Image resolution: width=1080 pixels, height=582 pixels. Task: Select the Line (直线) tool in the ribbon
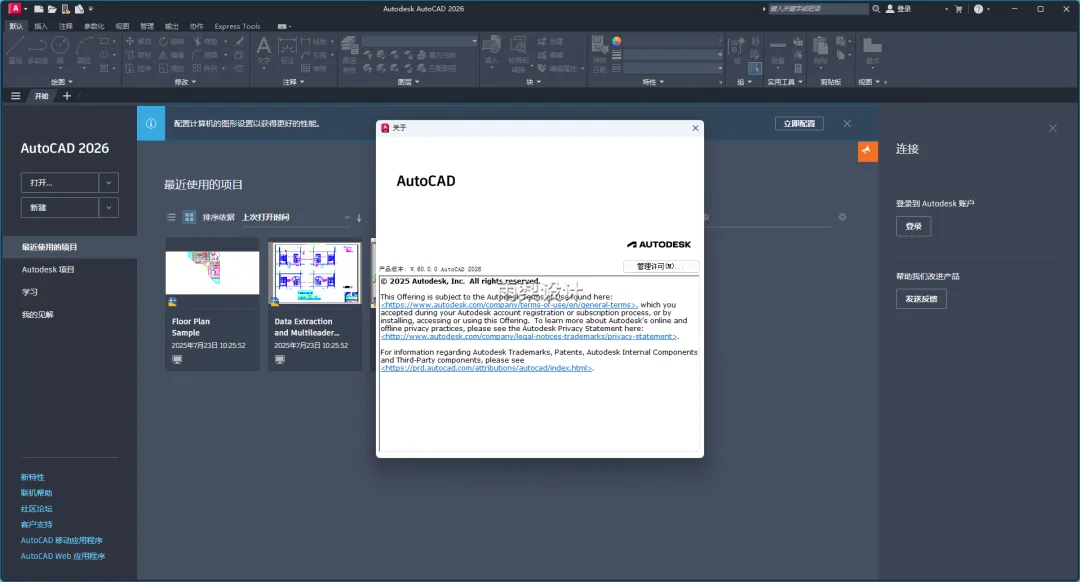pyautogui.click(x=15, y=50)
